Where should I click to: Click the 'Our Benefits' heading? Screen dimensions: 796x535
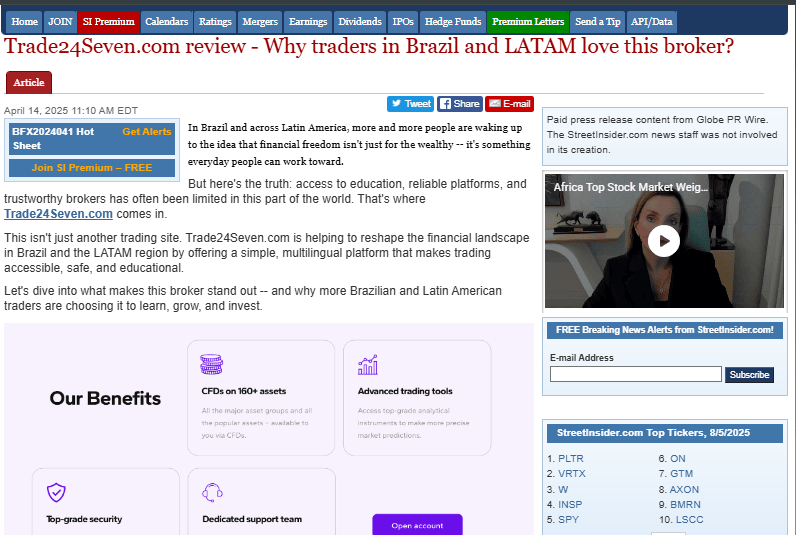tap(105, 398)
